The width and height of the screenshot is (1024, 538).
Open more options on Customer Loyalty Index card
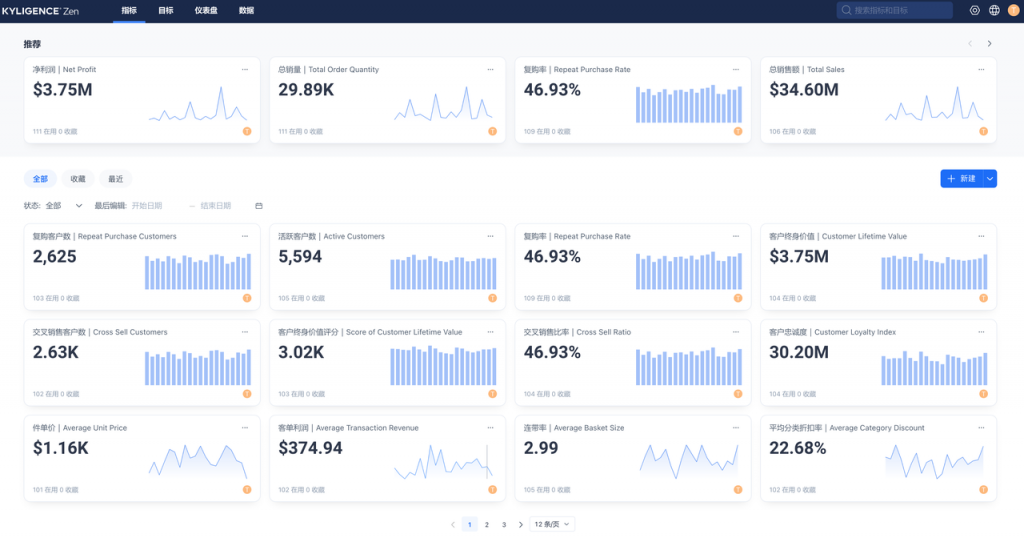[981, 332]
